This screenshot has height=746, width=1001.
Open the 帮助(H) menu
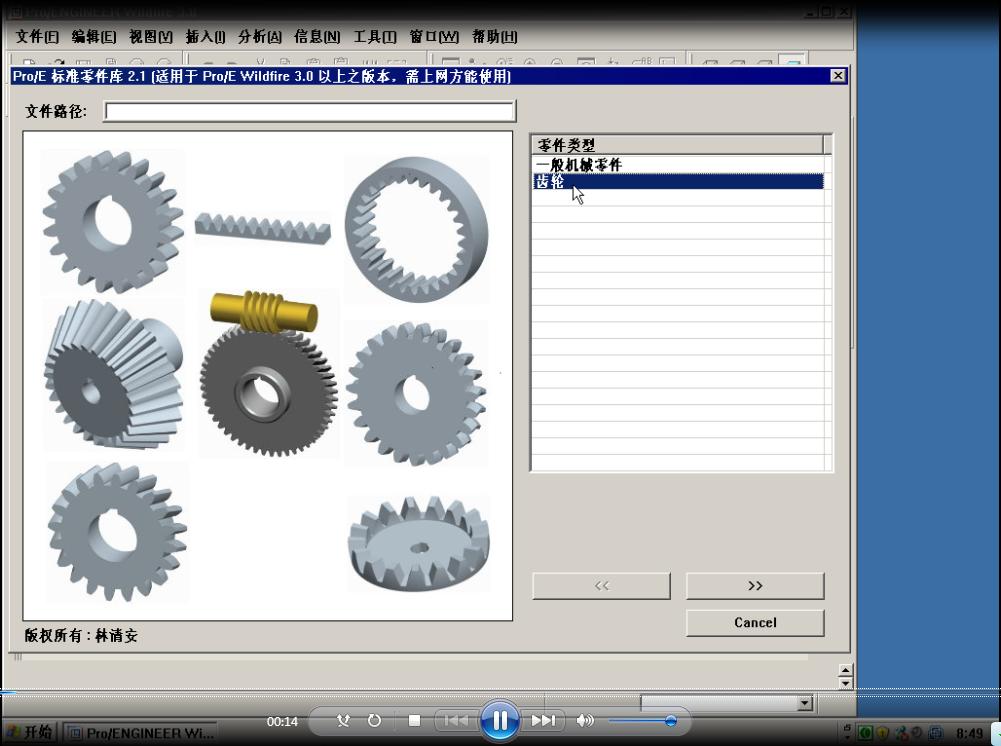495,37
